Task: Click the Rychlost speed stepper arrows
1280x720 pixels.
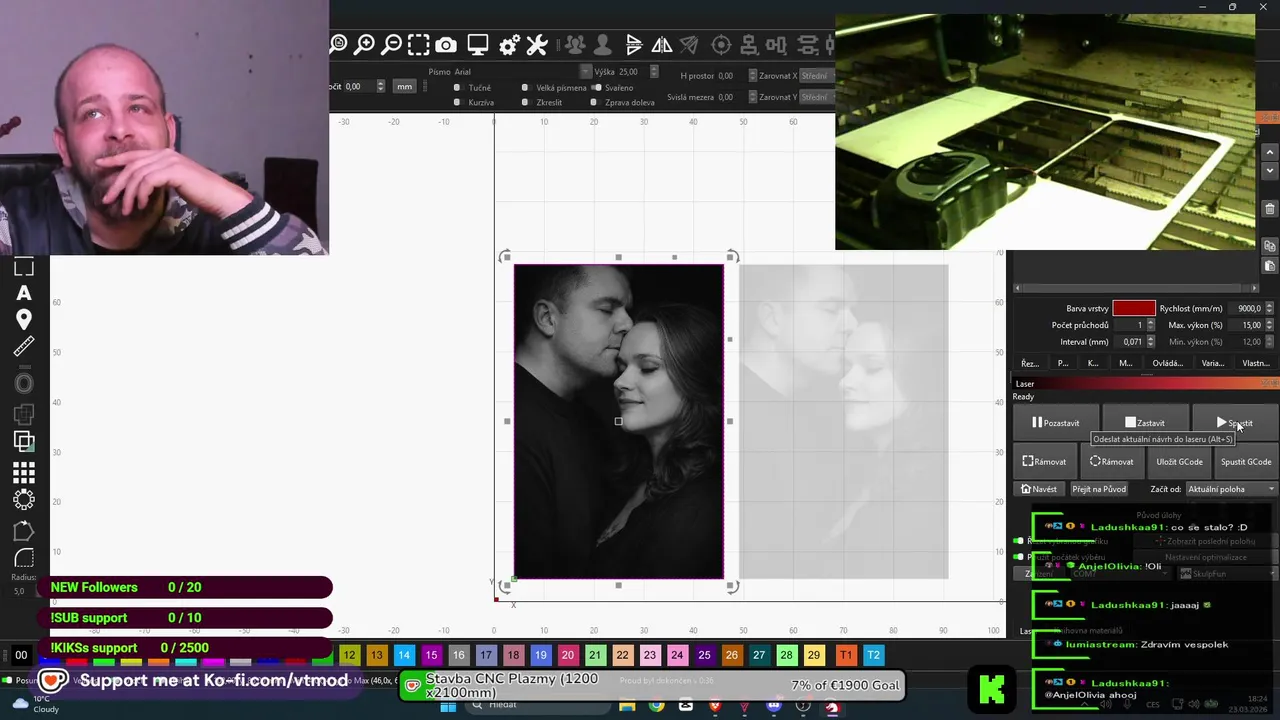Action: (x=1270, y=308)
